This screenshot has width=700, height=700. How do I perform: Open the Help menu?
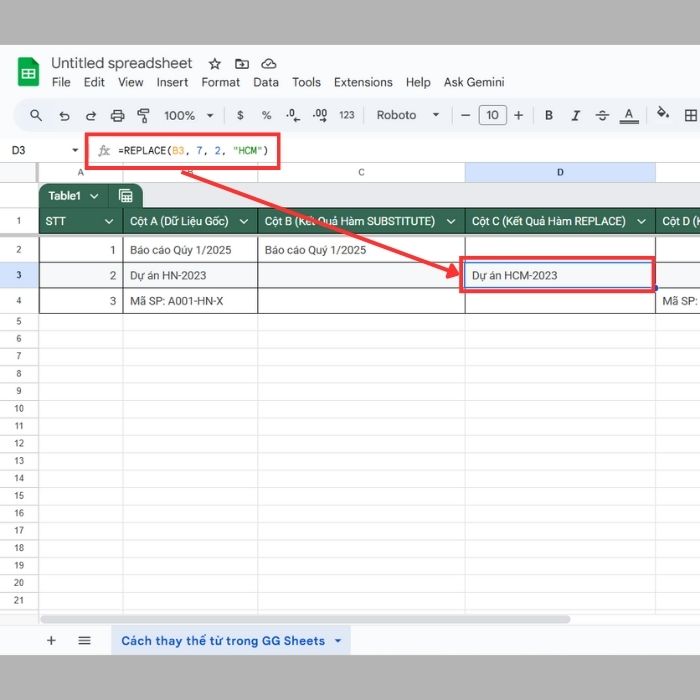point(418,82)
